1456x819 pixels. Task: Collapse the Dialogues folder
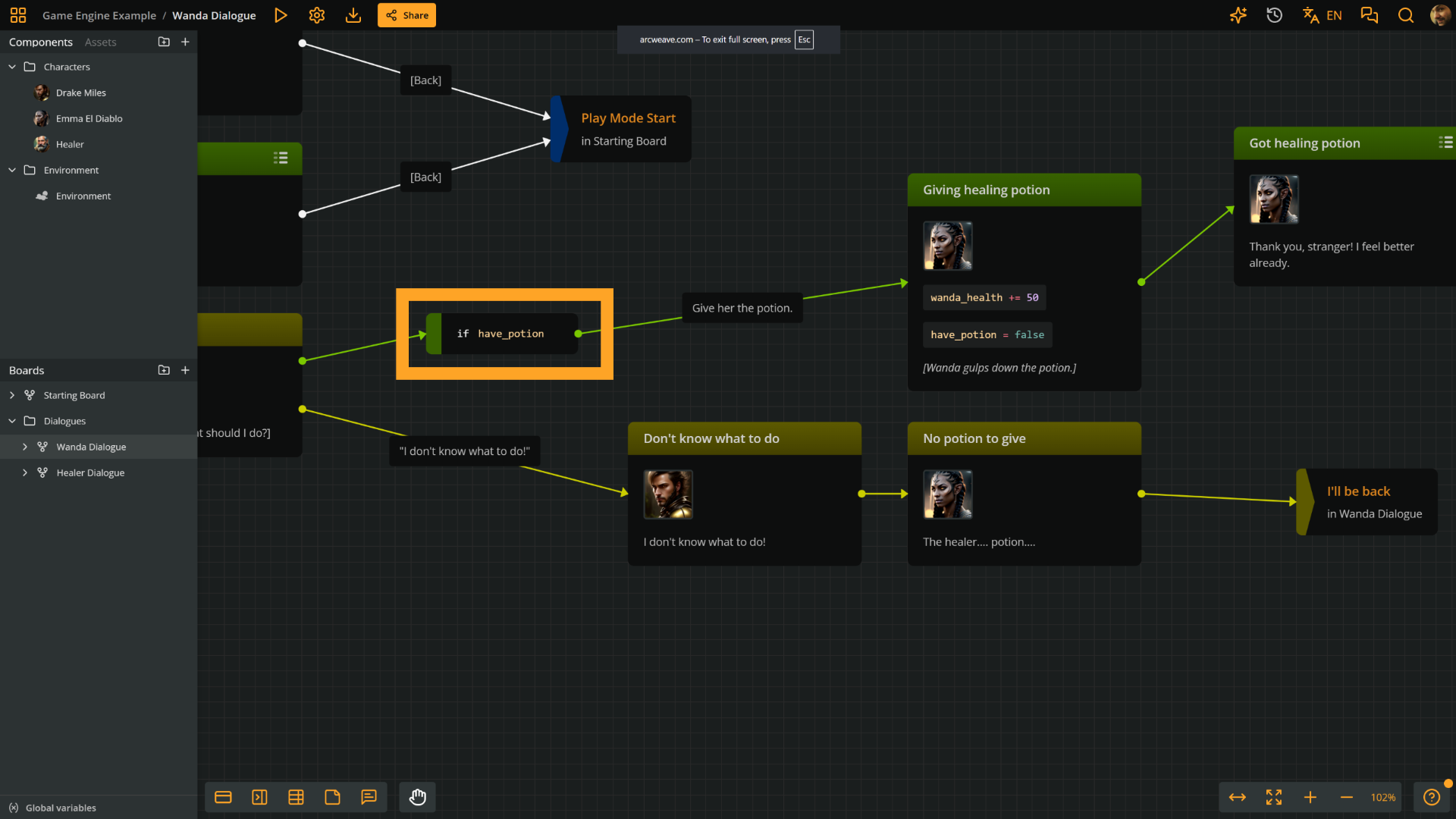coord(12,421)
